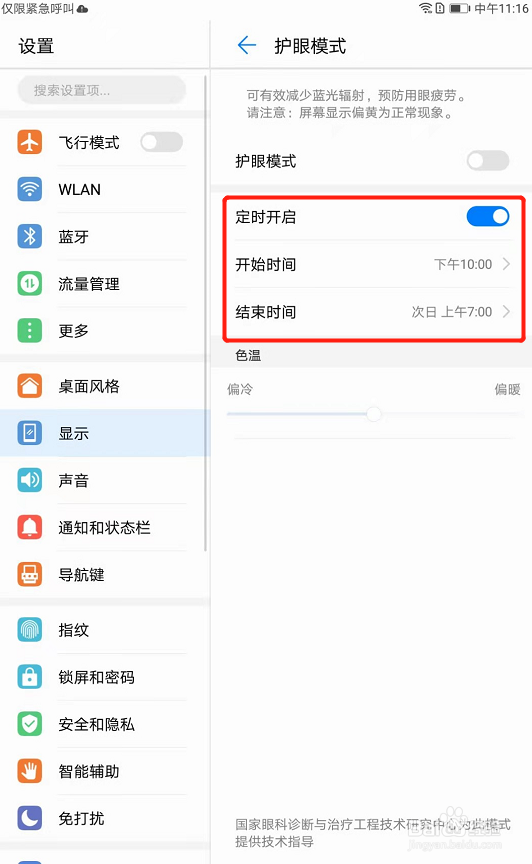Click the 色温 color temperature slider handle
532x864 pixels.
coord(374,414)
